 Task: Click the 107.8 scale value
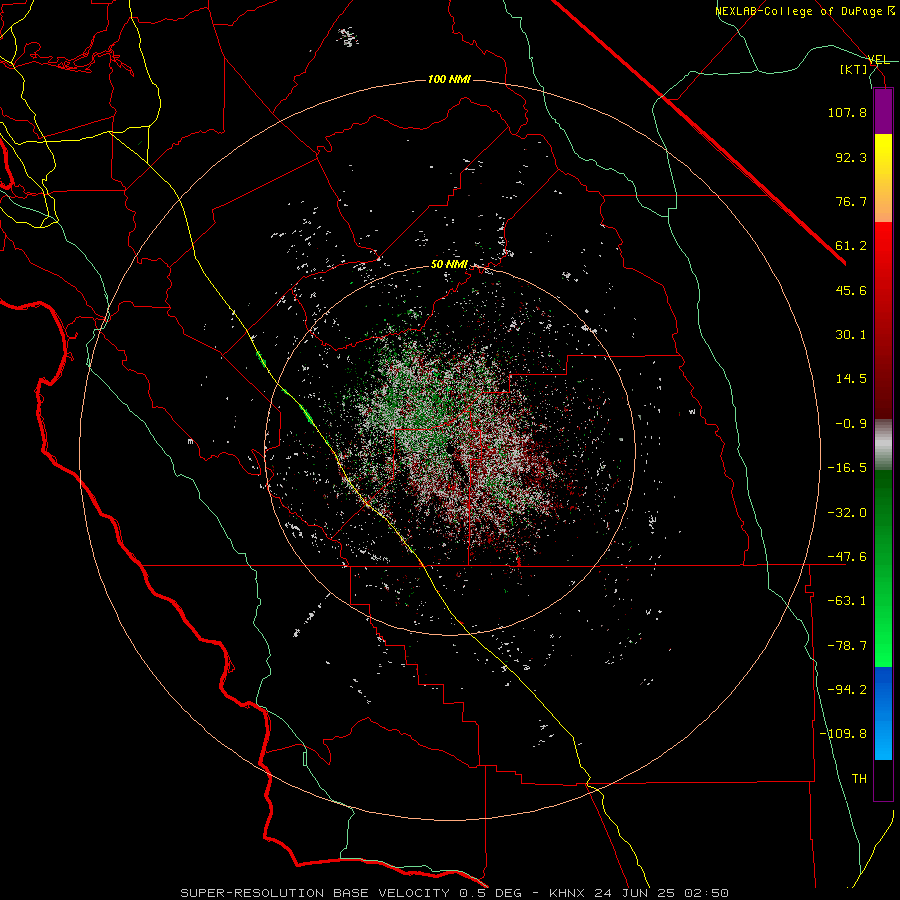[x=847, y=112]
